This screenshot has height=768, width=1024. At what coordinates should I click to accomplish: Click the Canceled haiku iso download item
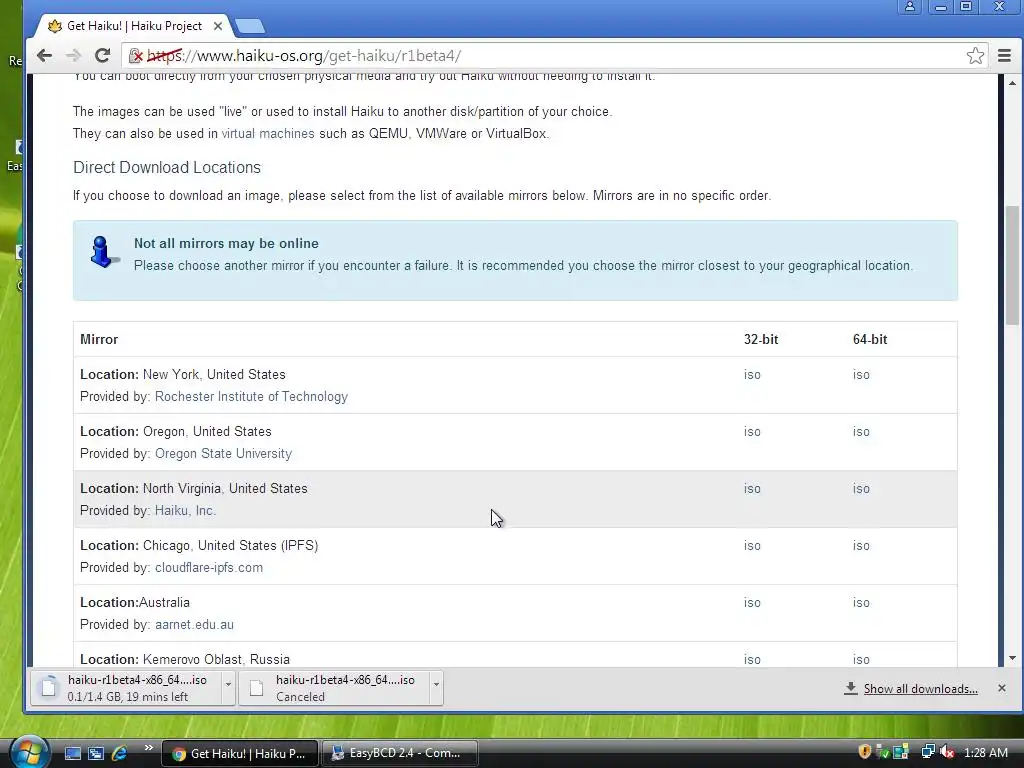coord(334,688)
